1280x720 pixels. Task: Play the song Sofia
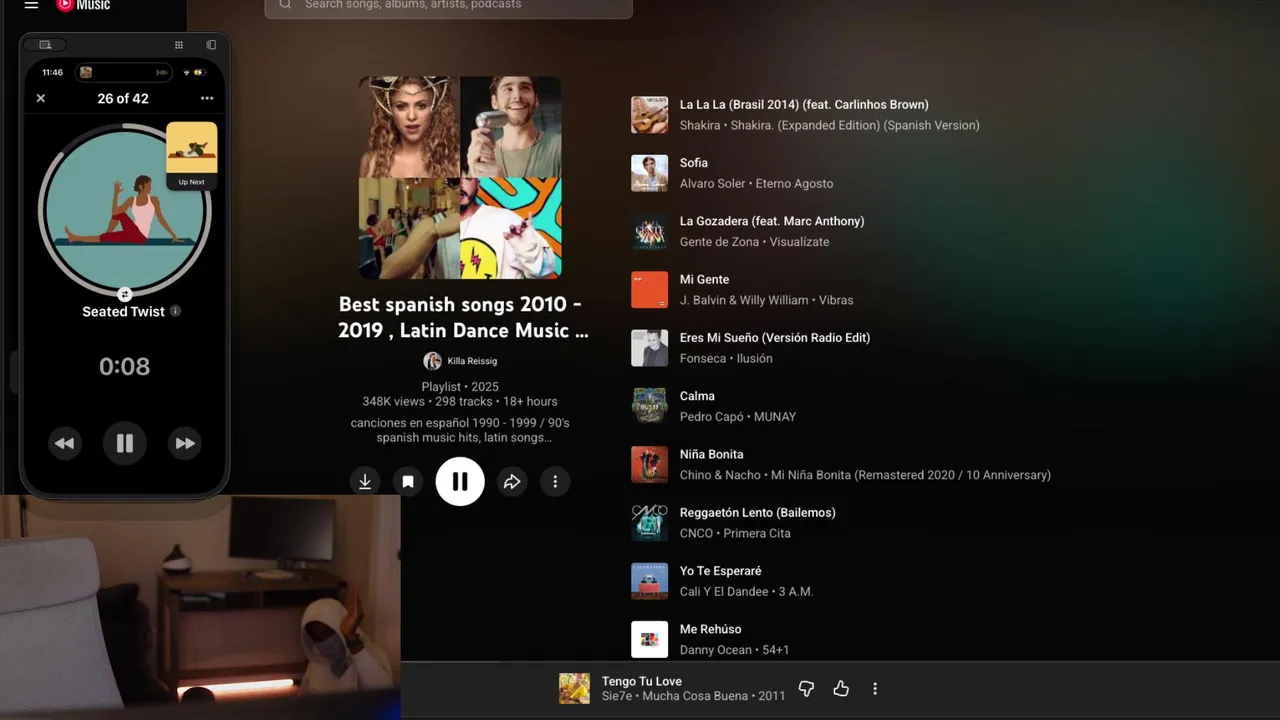(694, 162)
